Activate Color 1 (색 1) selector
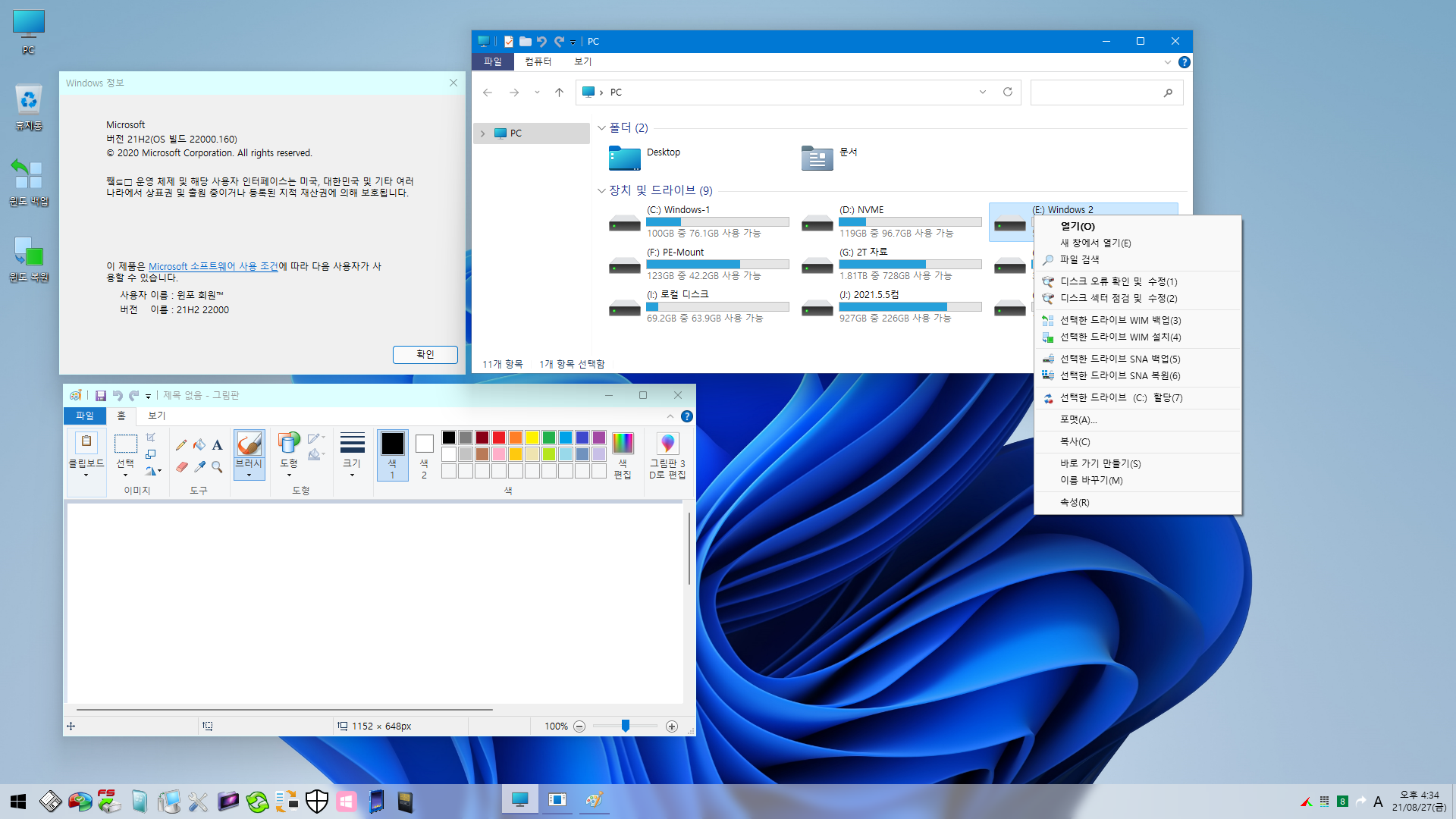Image resolution: width=1456 pixels, height=819 pixels. pos(392,455)
